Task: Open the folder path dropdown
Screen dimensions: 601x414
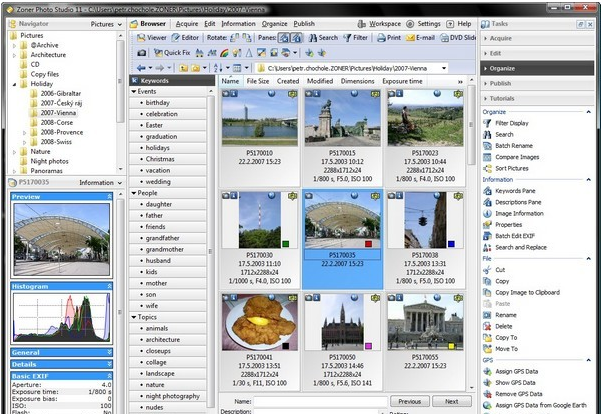Action: [444, 68]
